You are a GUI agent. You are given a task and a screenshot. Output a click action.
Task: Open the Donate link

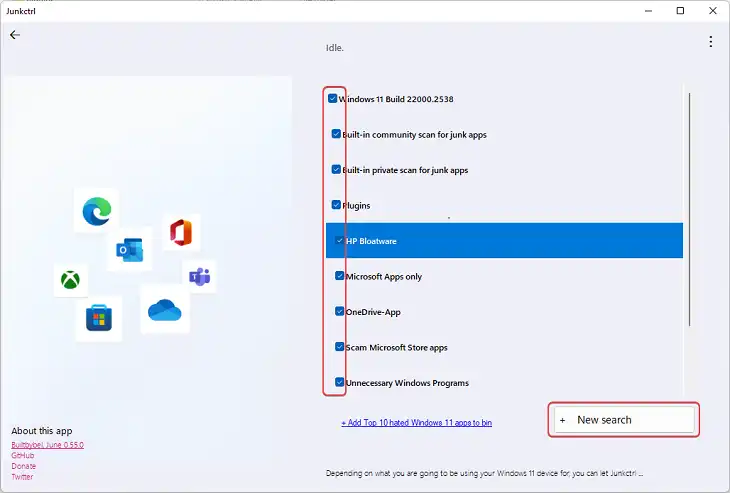(24, 466)
